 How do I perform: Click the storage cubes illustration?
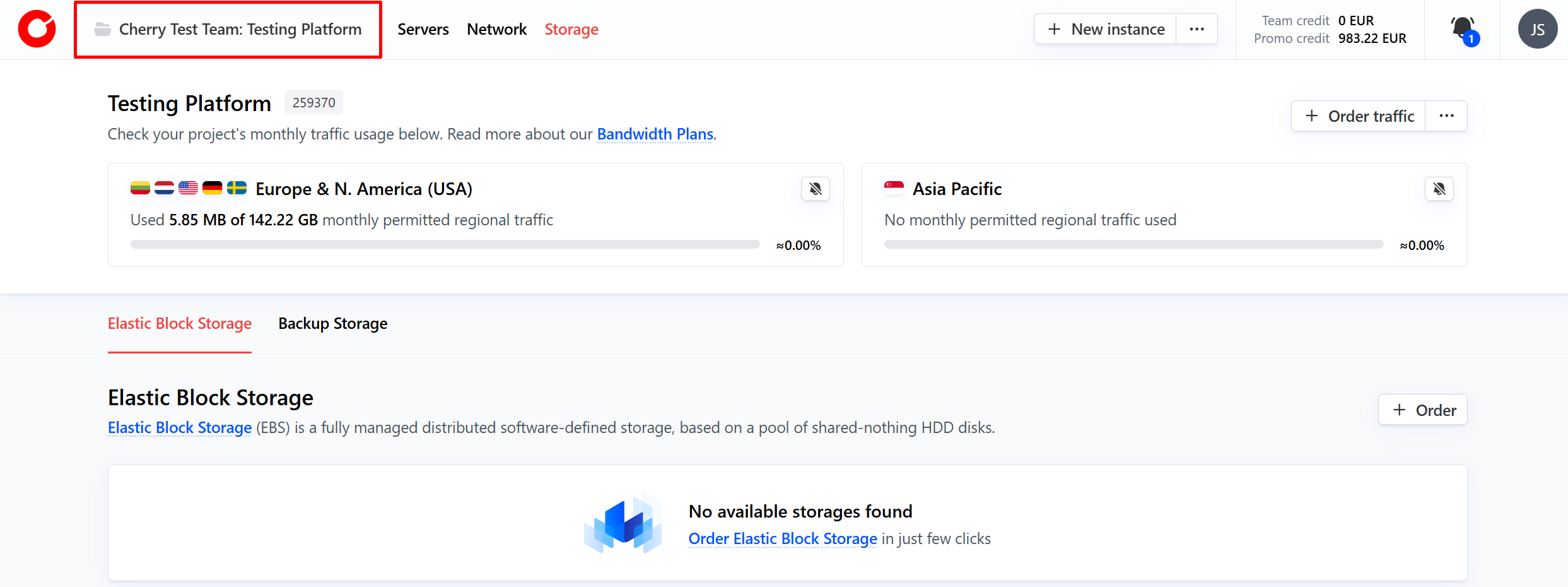tap(623, 523)
